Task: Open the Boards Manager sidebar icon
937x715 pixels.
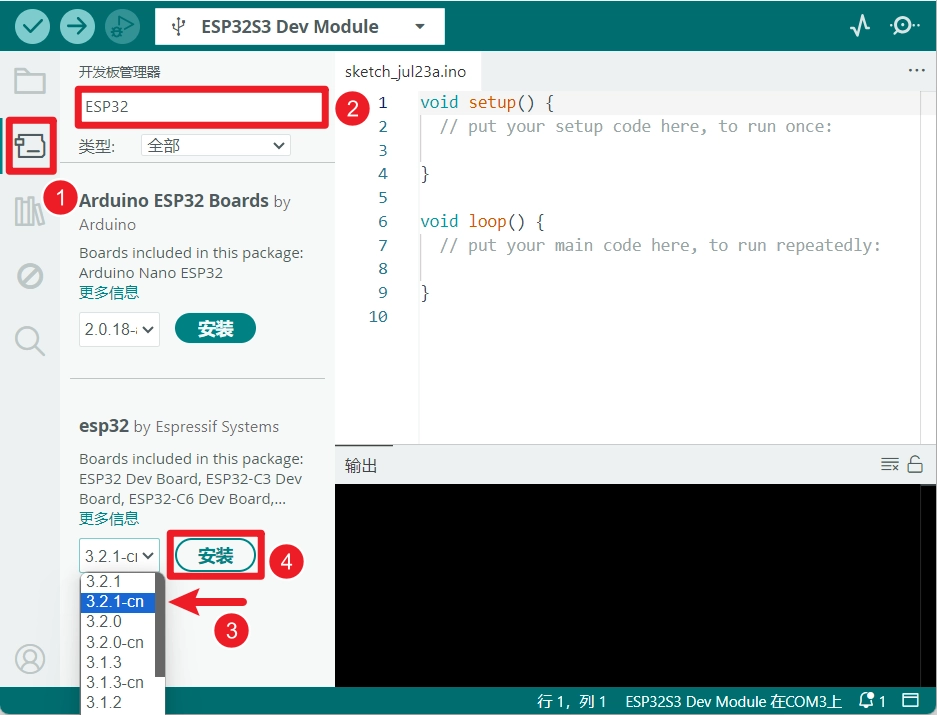Action: [30, 147]
